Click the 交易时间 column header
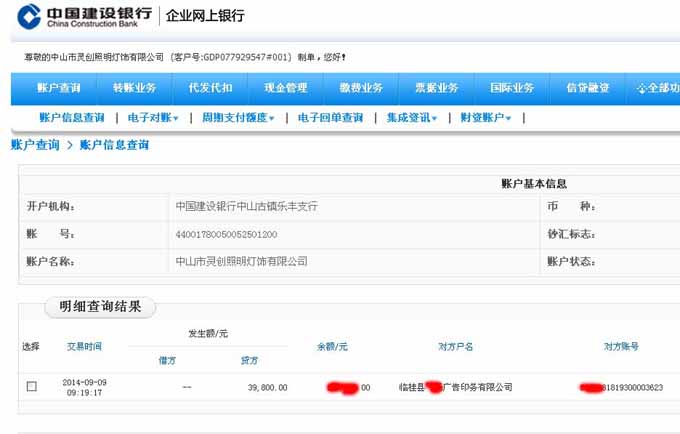 point(84,346)
